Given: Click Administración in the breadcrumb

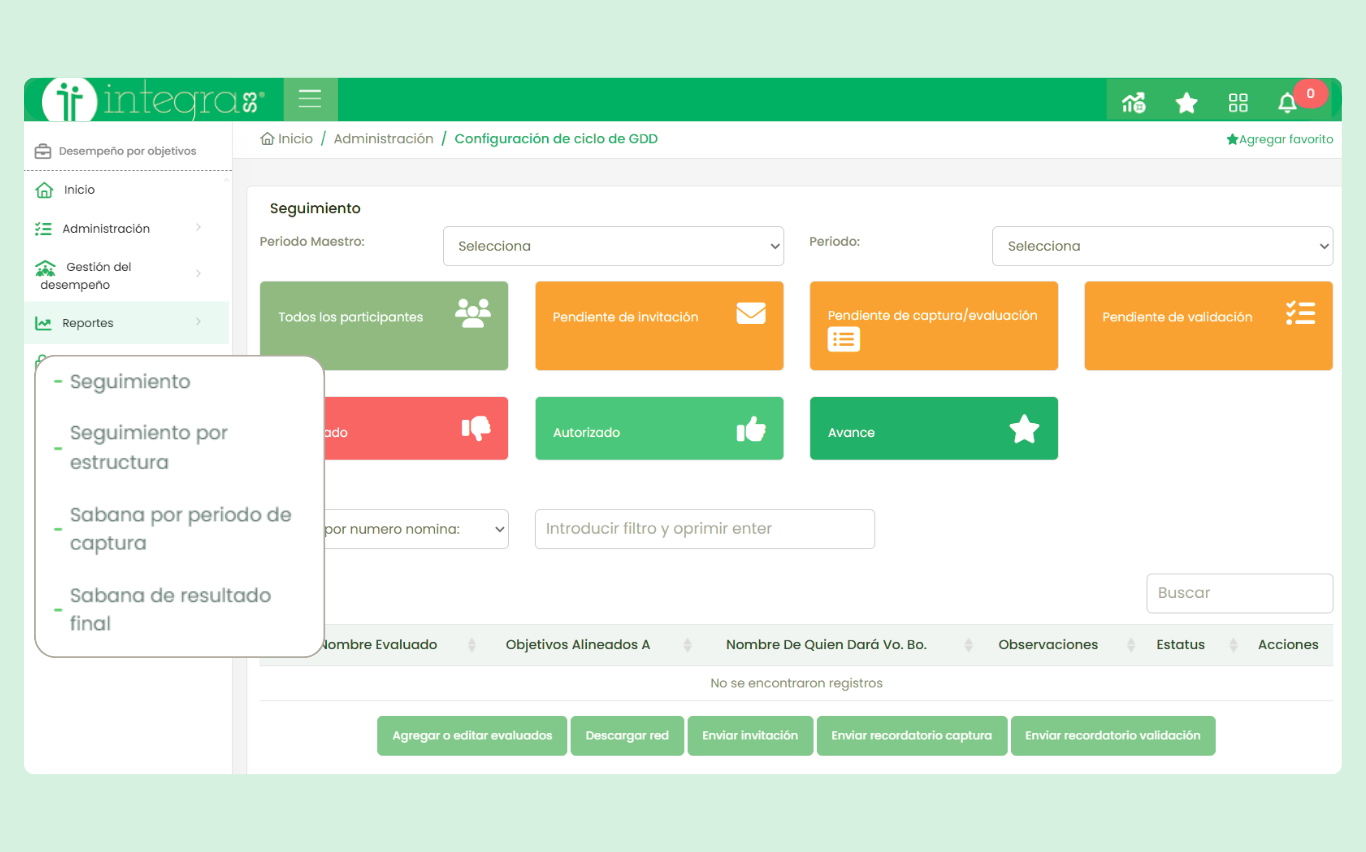Looking at the screenshot, I should click(x=384, y=139).
